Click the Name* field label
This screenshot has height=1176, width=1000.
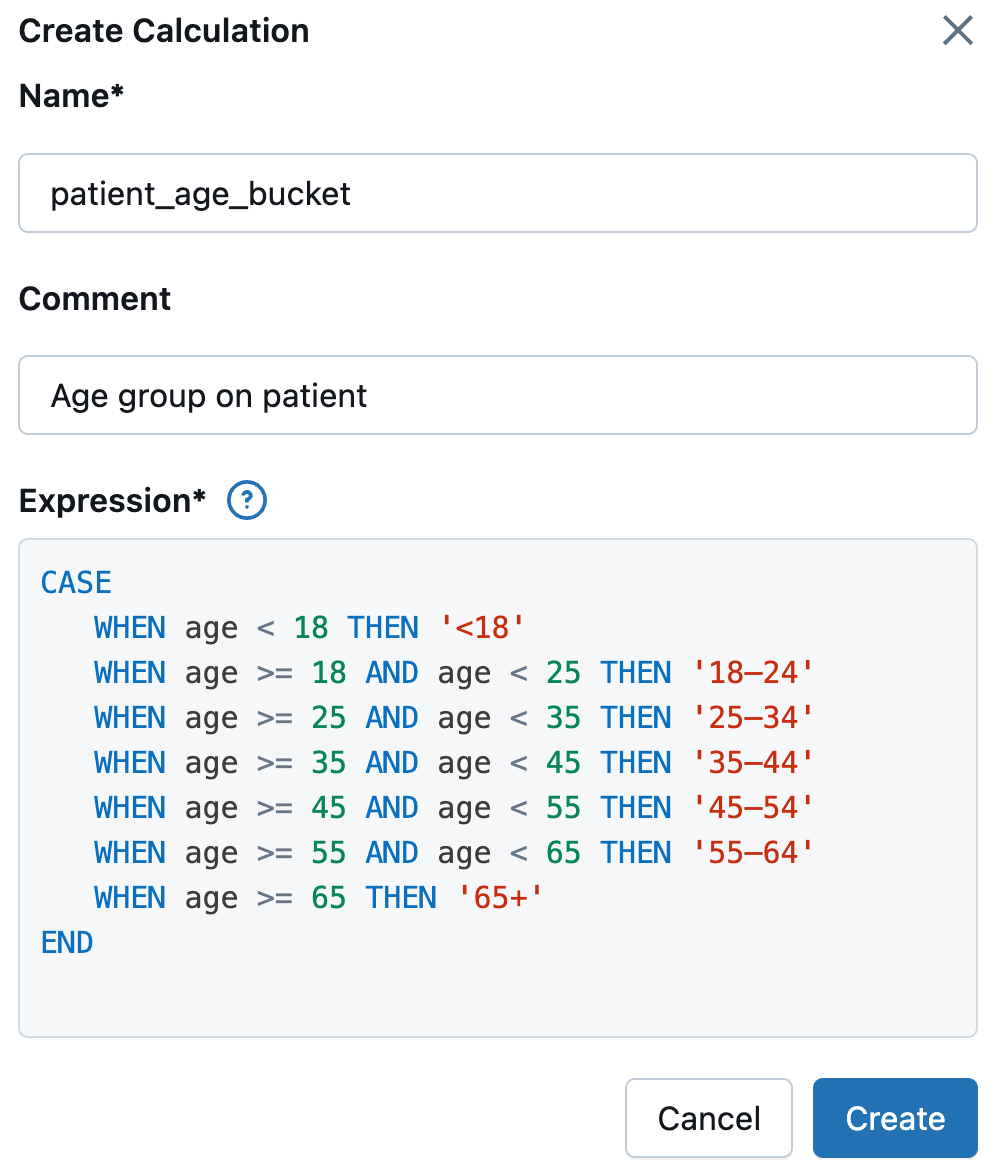70,96
